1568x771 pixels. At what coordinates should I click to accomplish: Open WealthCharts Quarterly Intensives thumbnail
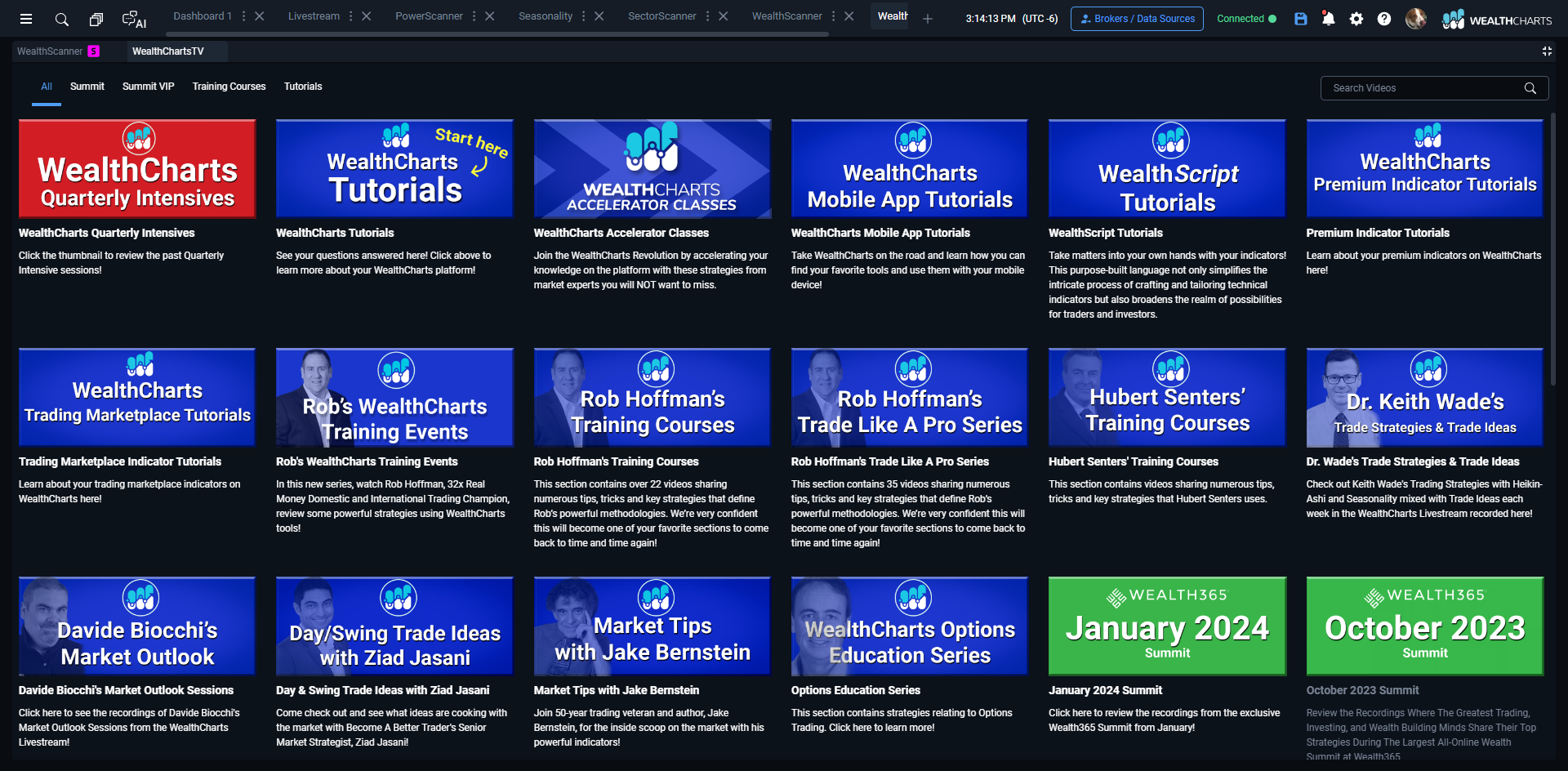(137, 169)
